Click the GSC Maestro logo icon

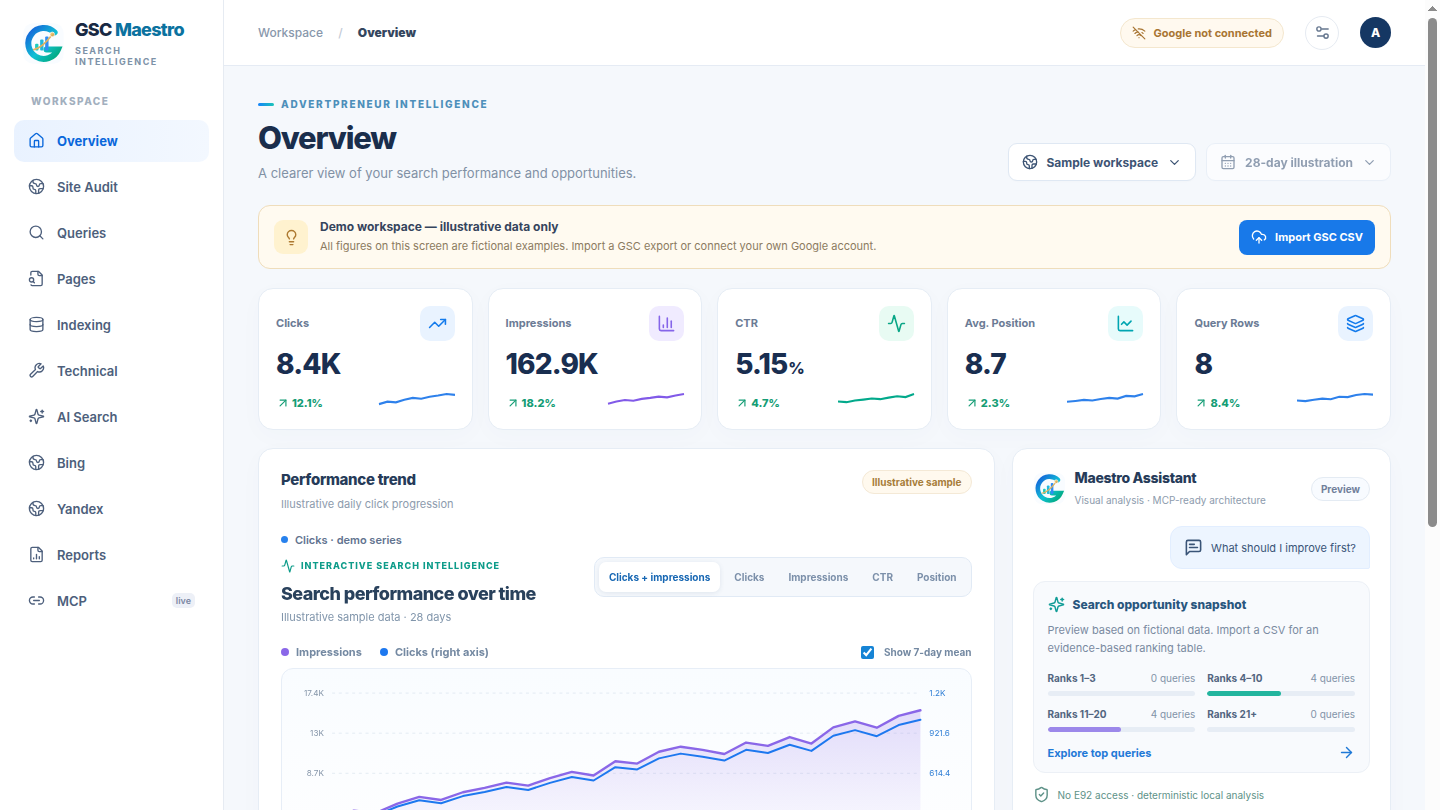click(43, 42)
